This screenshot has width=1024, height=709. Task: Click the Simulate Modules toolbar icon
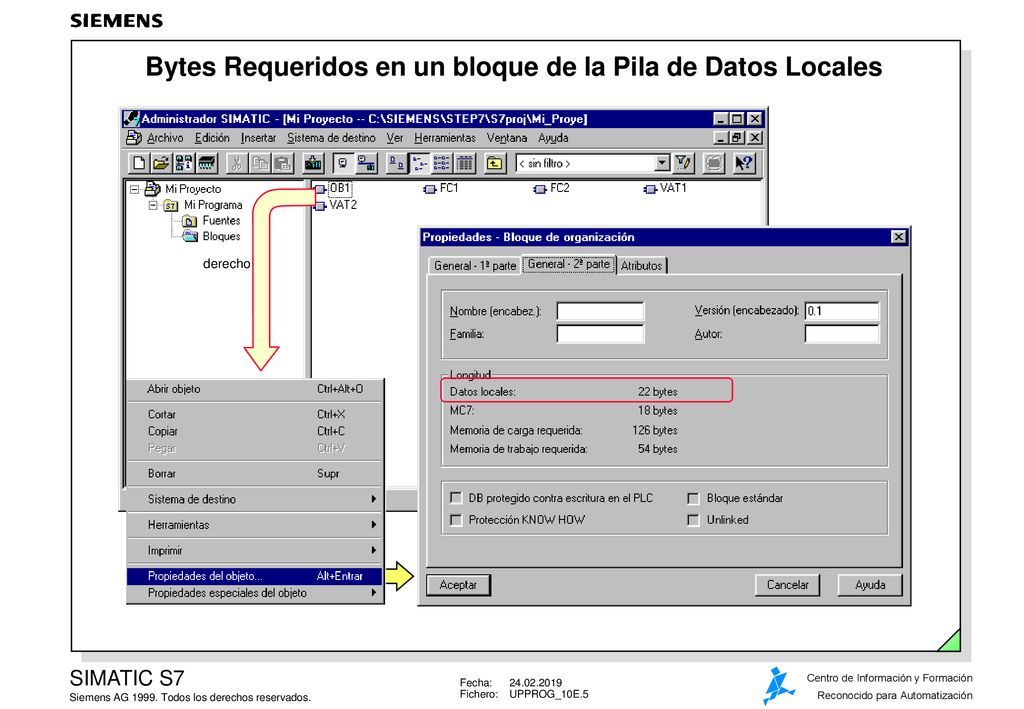pos(713,163)
